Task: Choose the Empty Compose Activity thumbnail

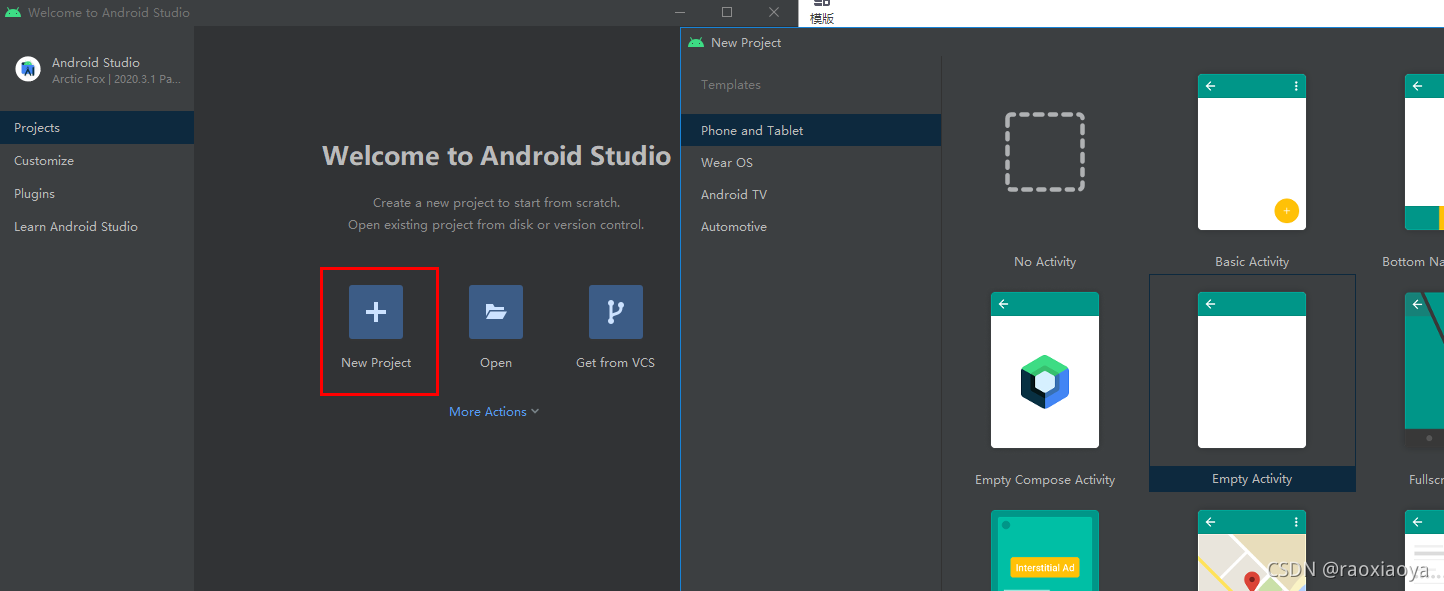Action: tap(1045, 370)
